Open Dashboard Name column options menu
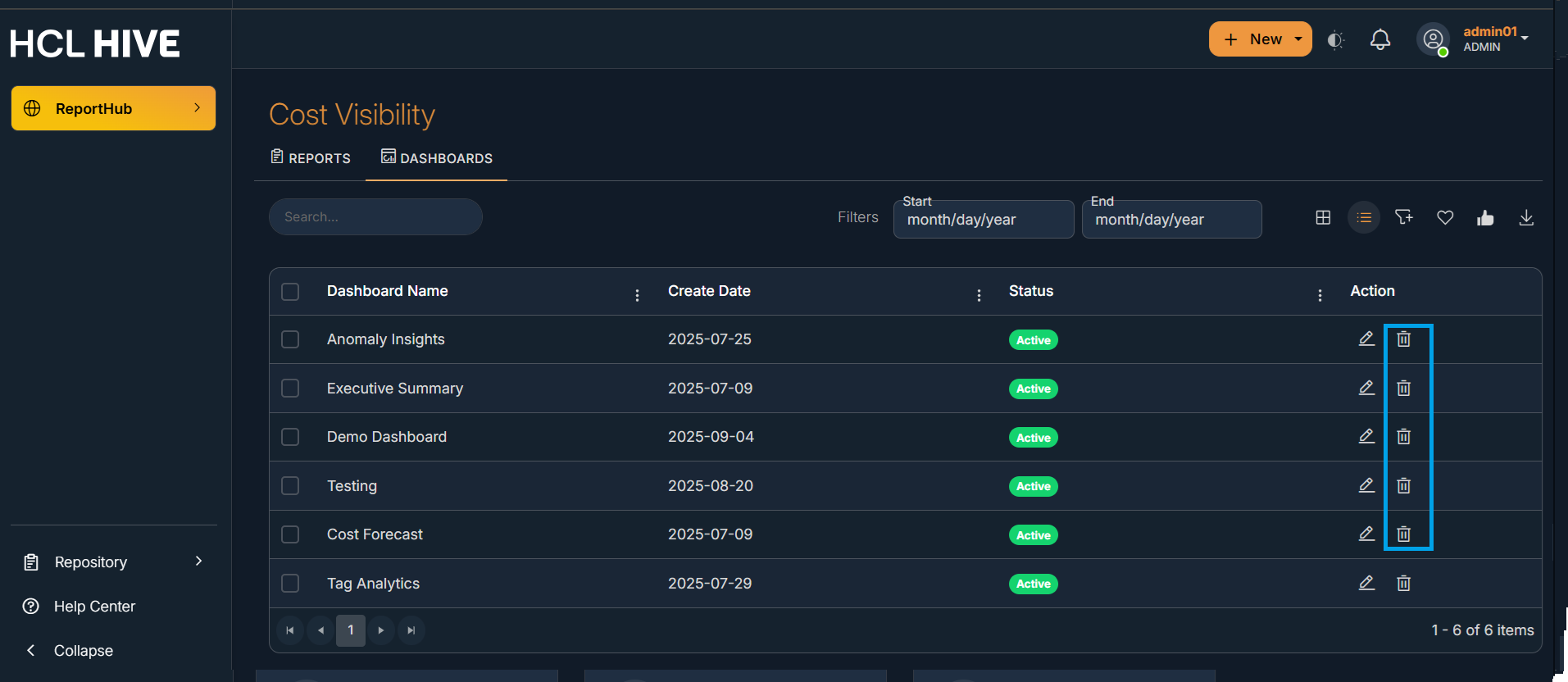This screenshot has width=1568, height=682. pyautogui.click(x=637, y=295)
